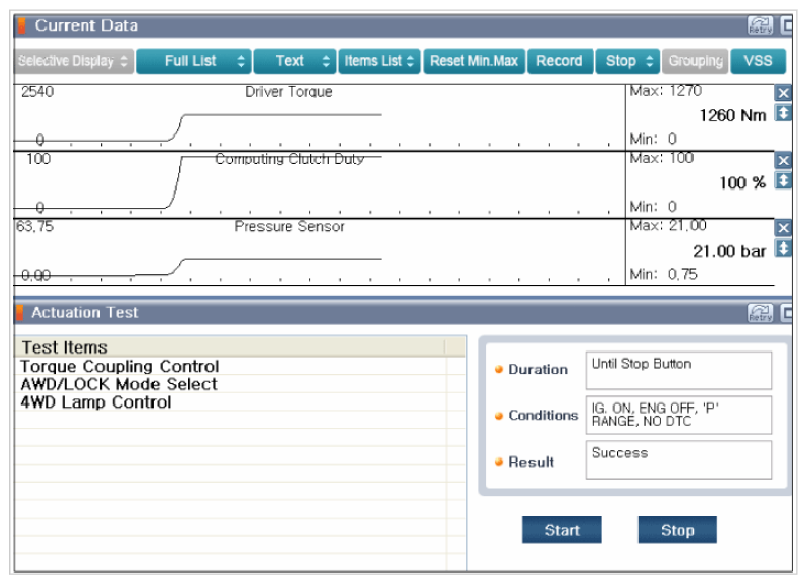This screenshot has height=584, width=807.
Task: Click the Computing Clutch Duty graph title
Action: 290,159
